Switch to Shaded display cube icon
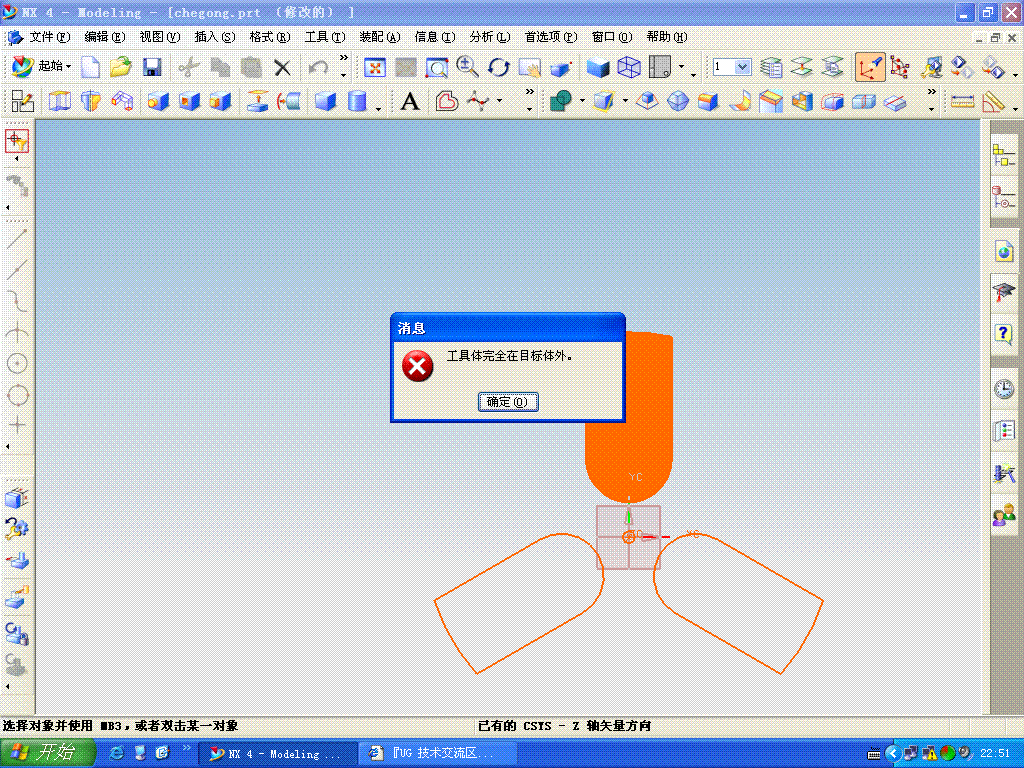This screenshot has width=1024, height=768. coord(598,67)
